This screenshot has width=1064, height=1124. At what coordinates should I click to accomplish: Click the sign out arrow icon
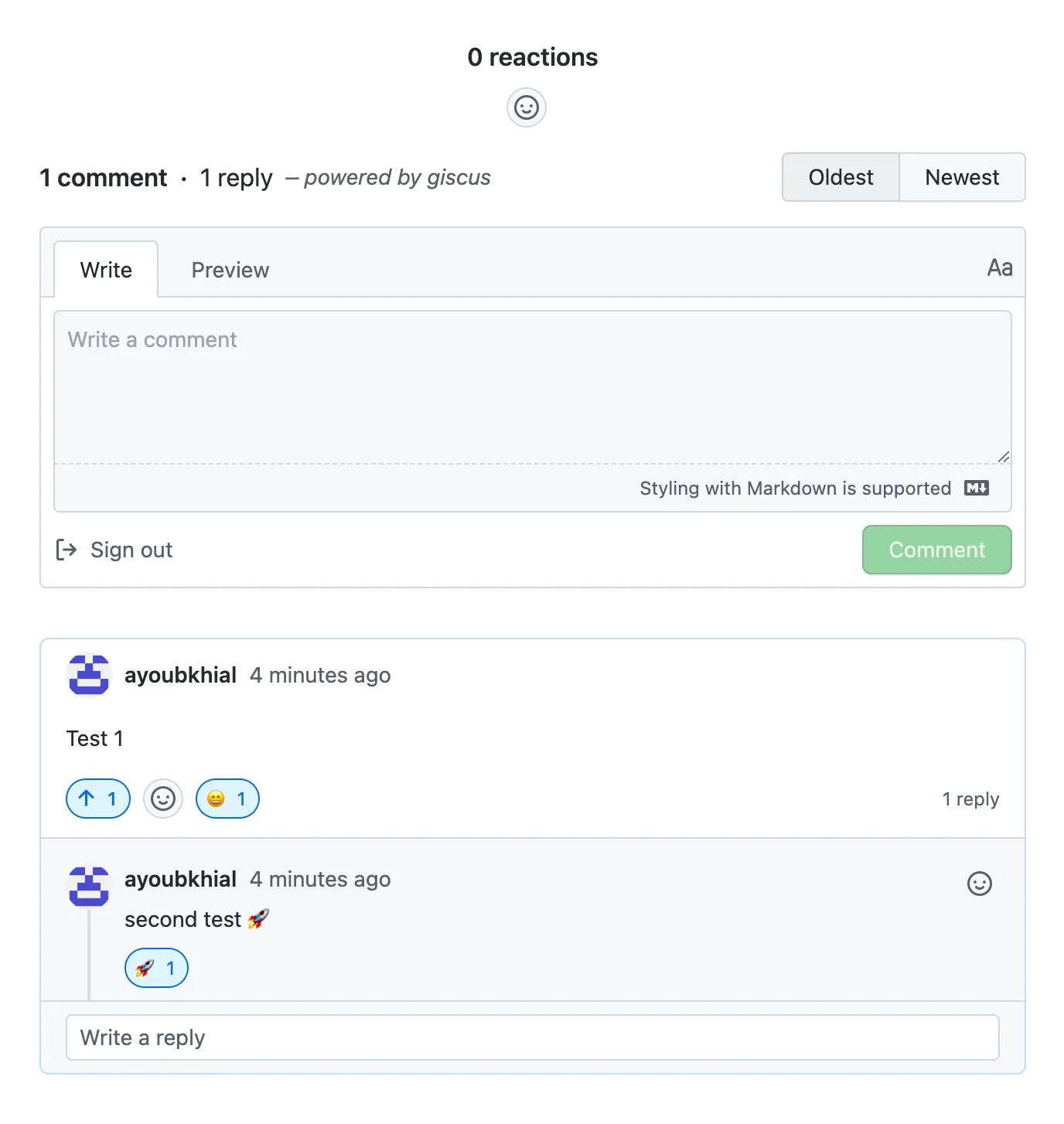(x=66, y=550)
